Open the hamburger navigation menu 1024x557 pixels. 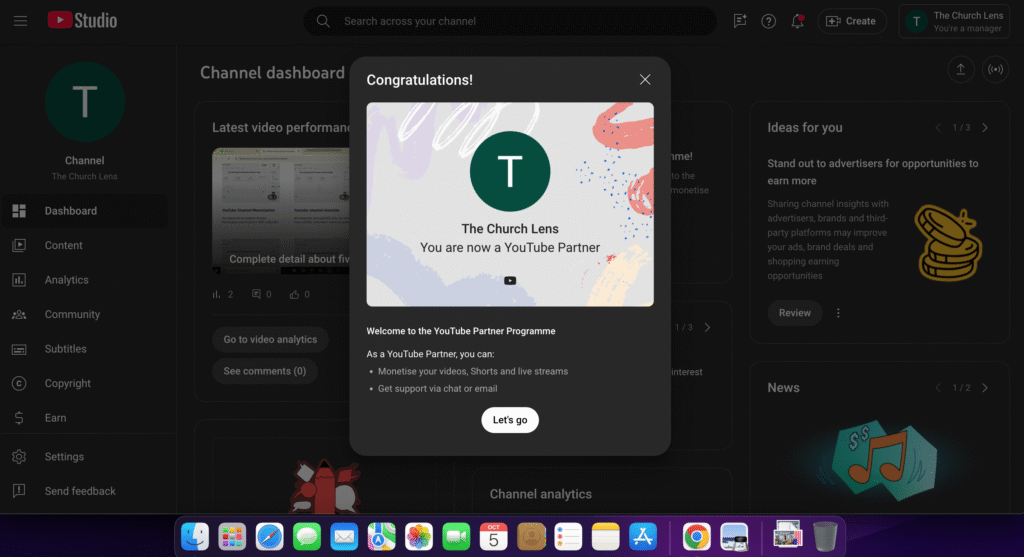[x=20, y=21]
